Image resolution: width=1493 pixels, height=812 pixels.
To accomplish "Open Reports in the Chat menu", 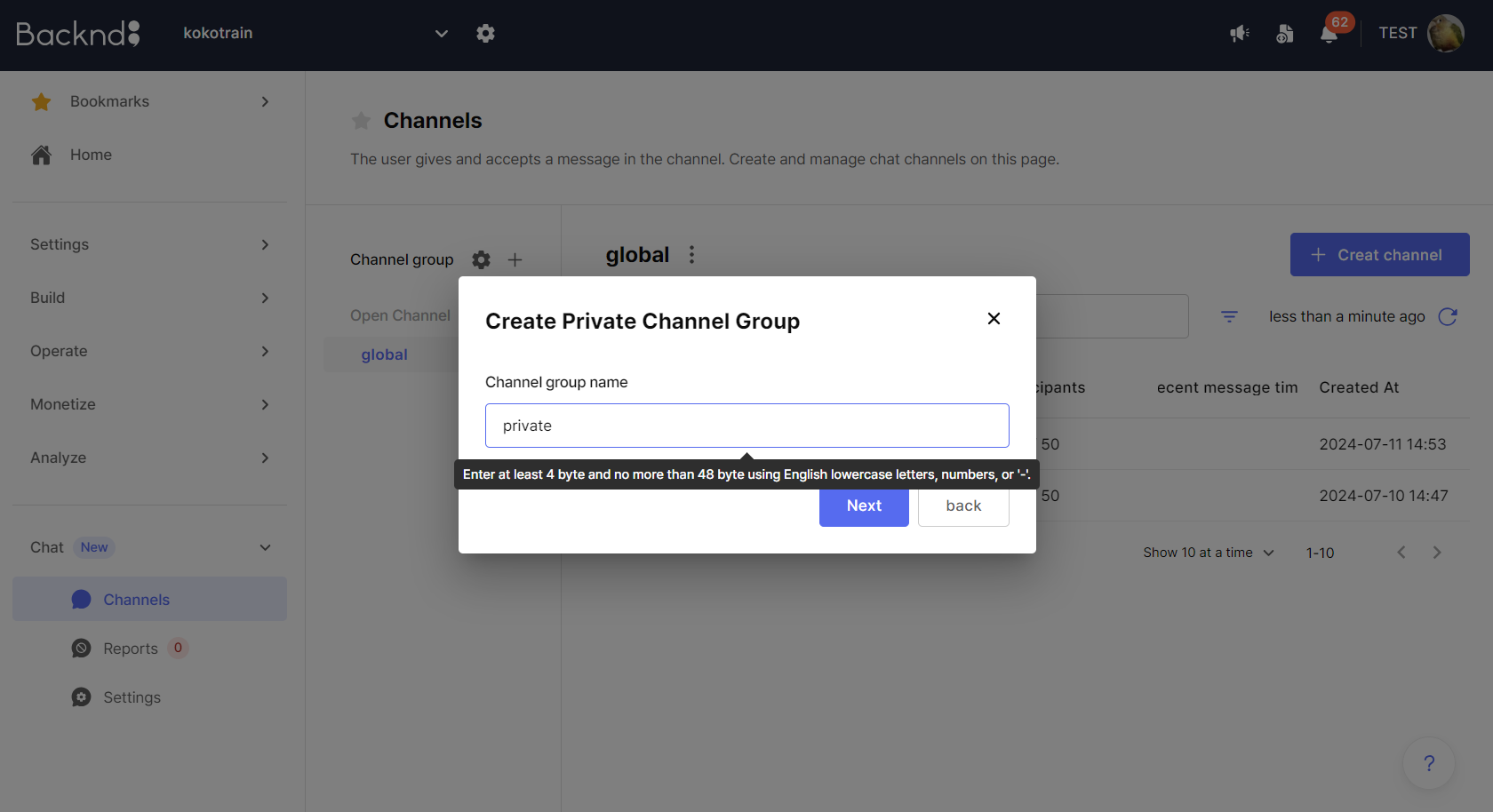I will [x=131, y=649].
